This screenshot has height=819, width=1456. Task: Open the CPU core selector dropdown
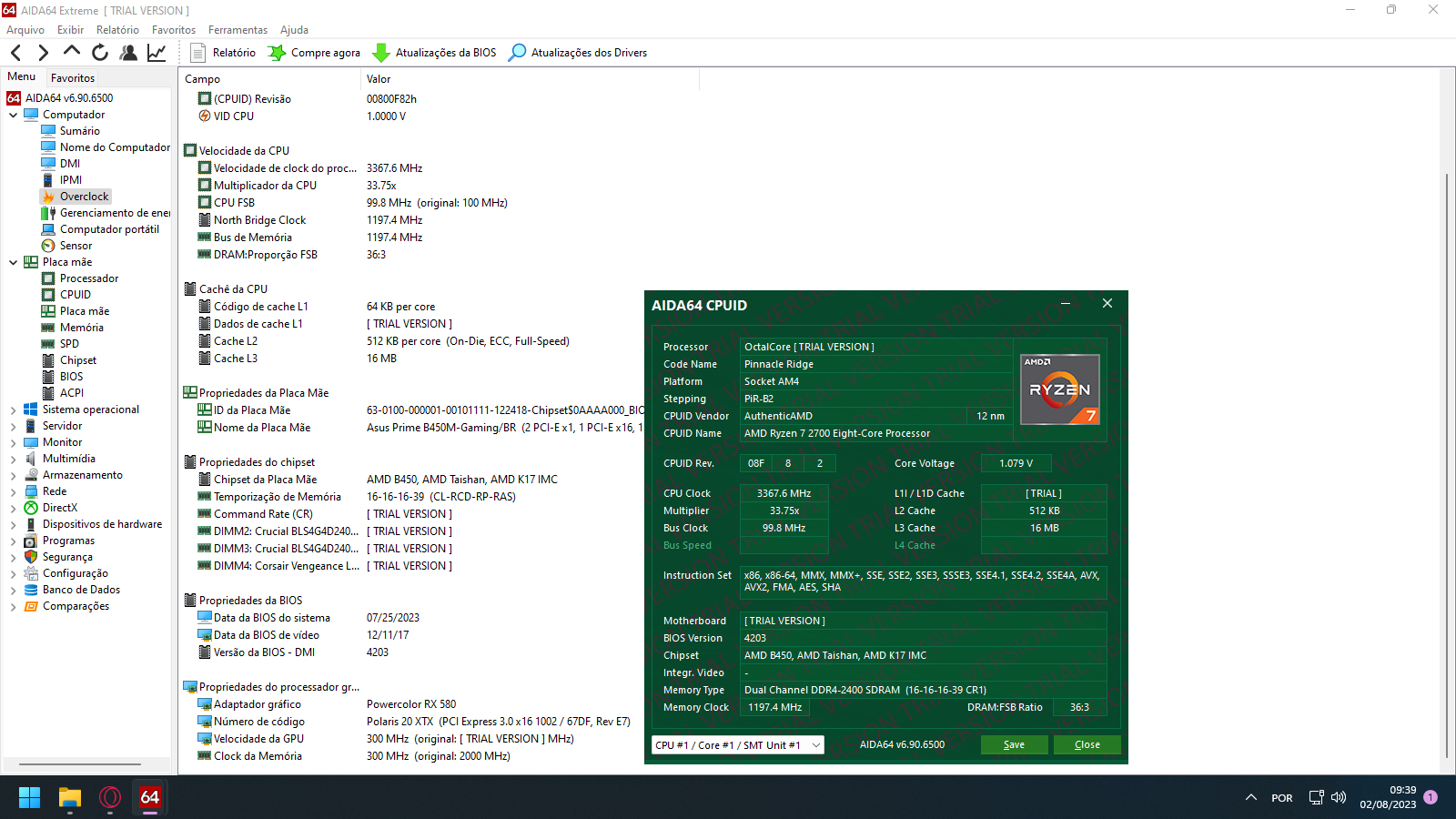(x=738, y=744)
